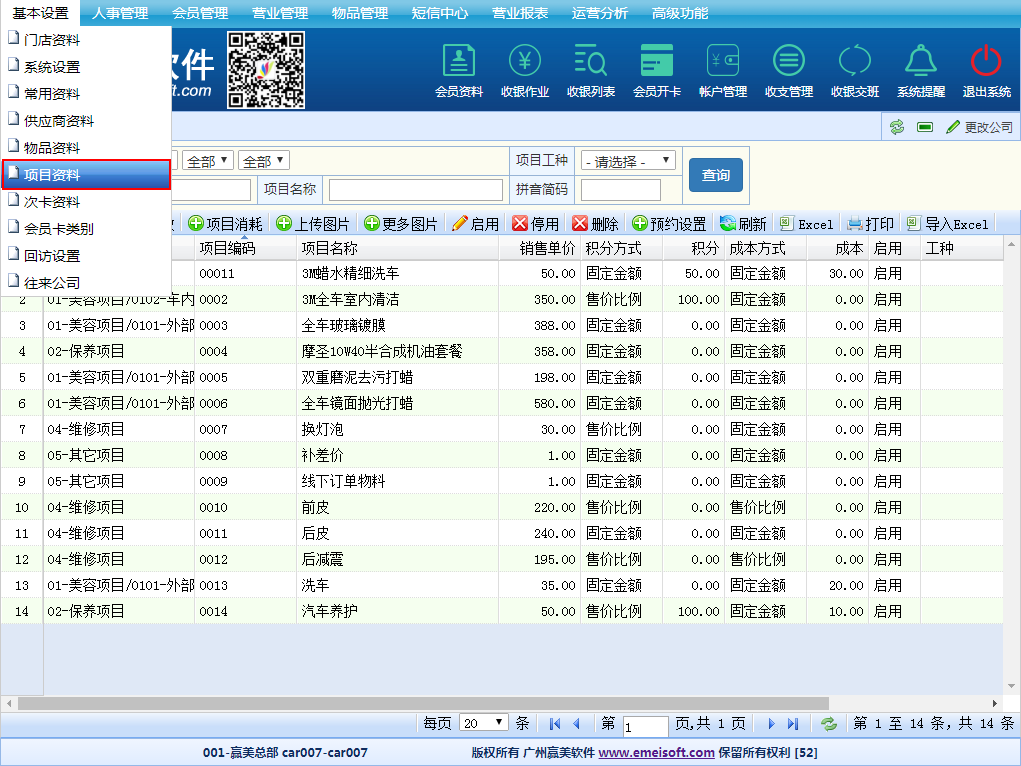The width and height of the screenshot is (1021, 766).
Task: Expand the 项目工种 dropdown
Action: click(x=628, y=161)
